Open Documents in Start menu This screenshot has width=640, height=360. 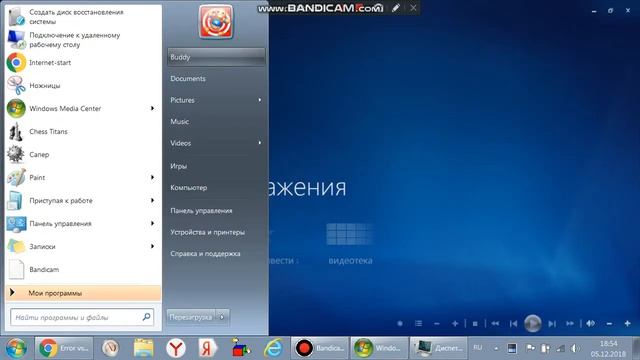pyautogui.click(x=216, y=78)
